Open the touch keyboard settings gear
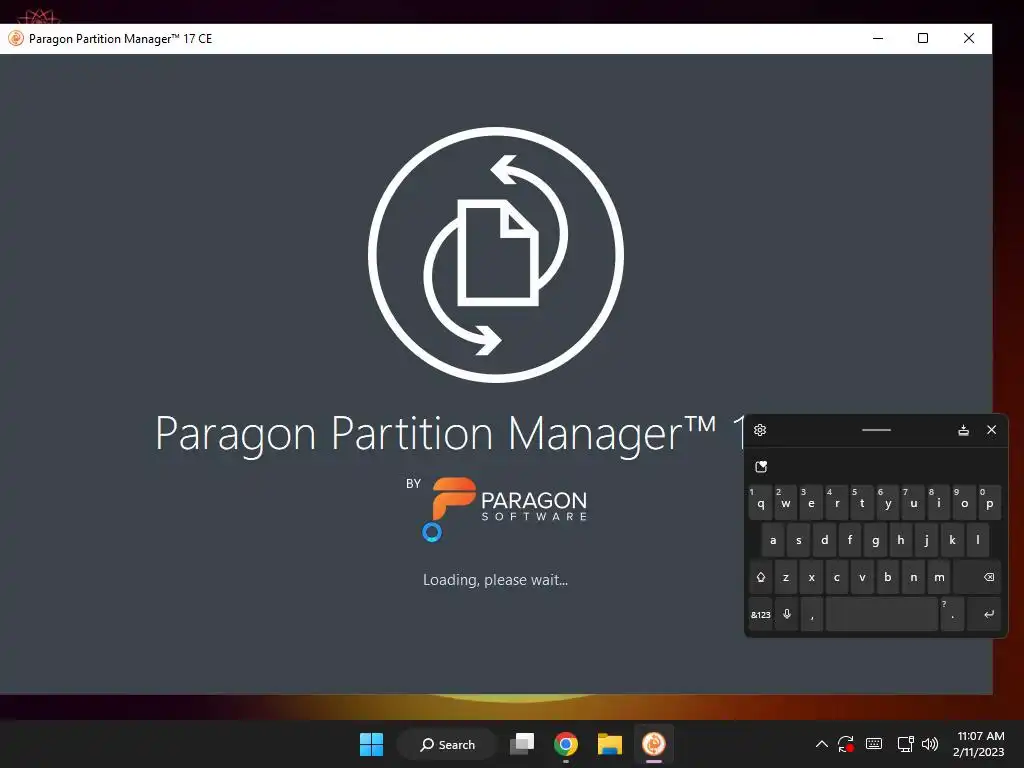1024x768 pixels. tap(760, 430)
